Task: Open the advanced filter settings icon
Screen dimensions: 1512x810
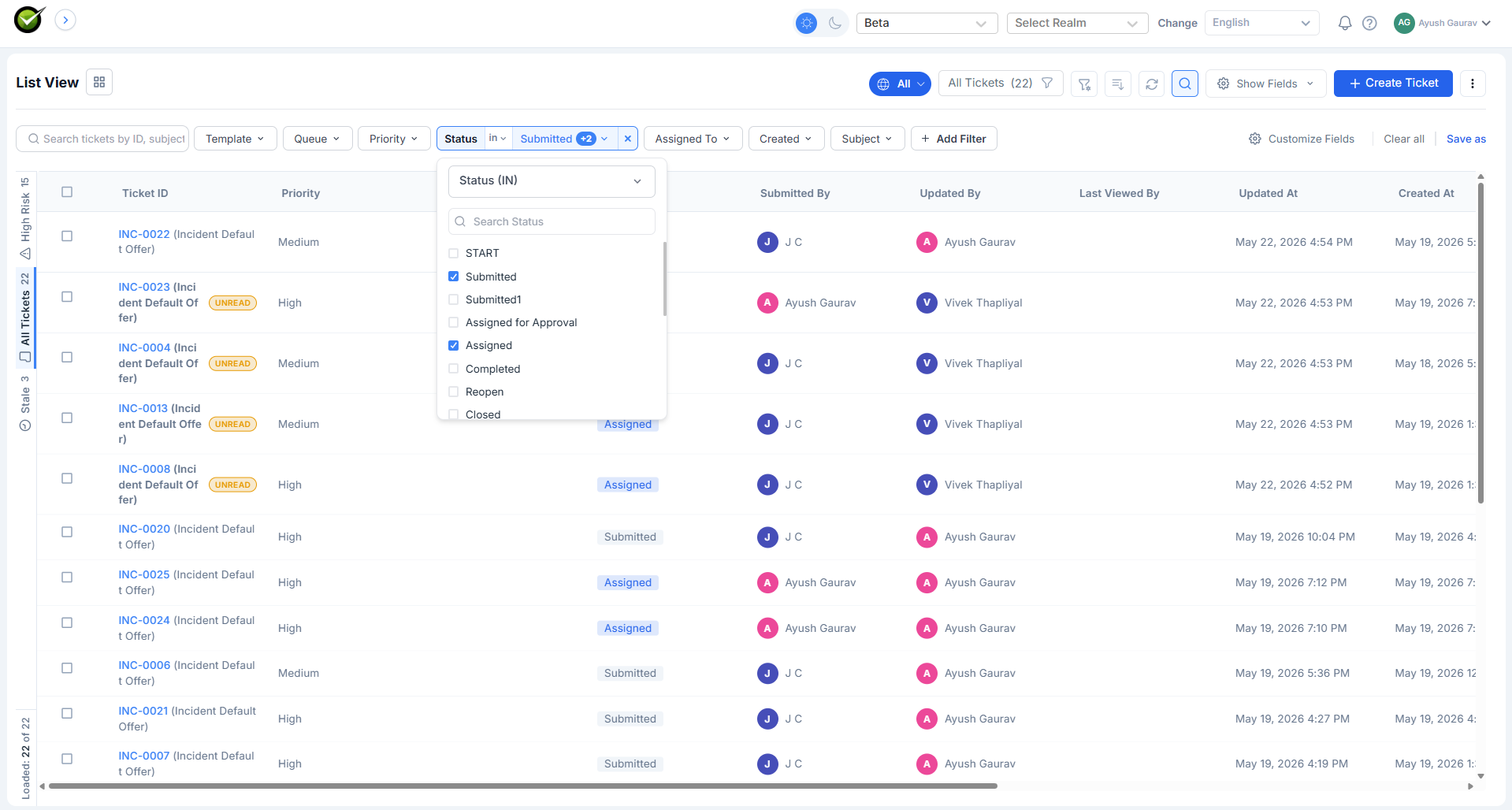Action: tap(1084, 84)
